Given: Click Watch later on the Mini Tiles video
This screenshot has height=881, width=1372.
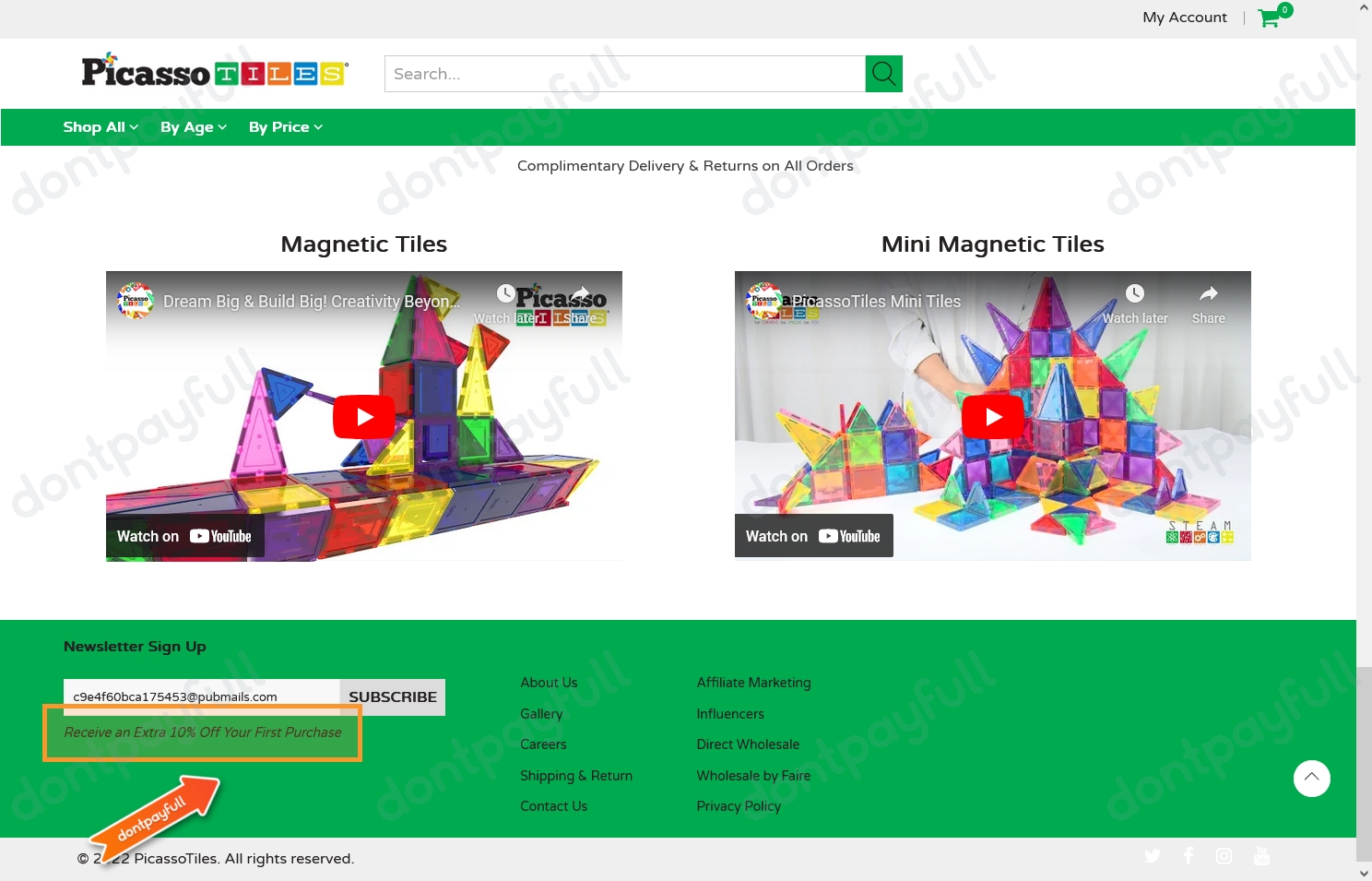Looking at the screenshot, I should pyautogui.click(x=1134, y=301).
